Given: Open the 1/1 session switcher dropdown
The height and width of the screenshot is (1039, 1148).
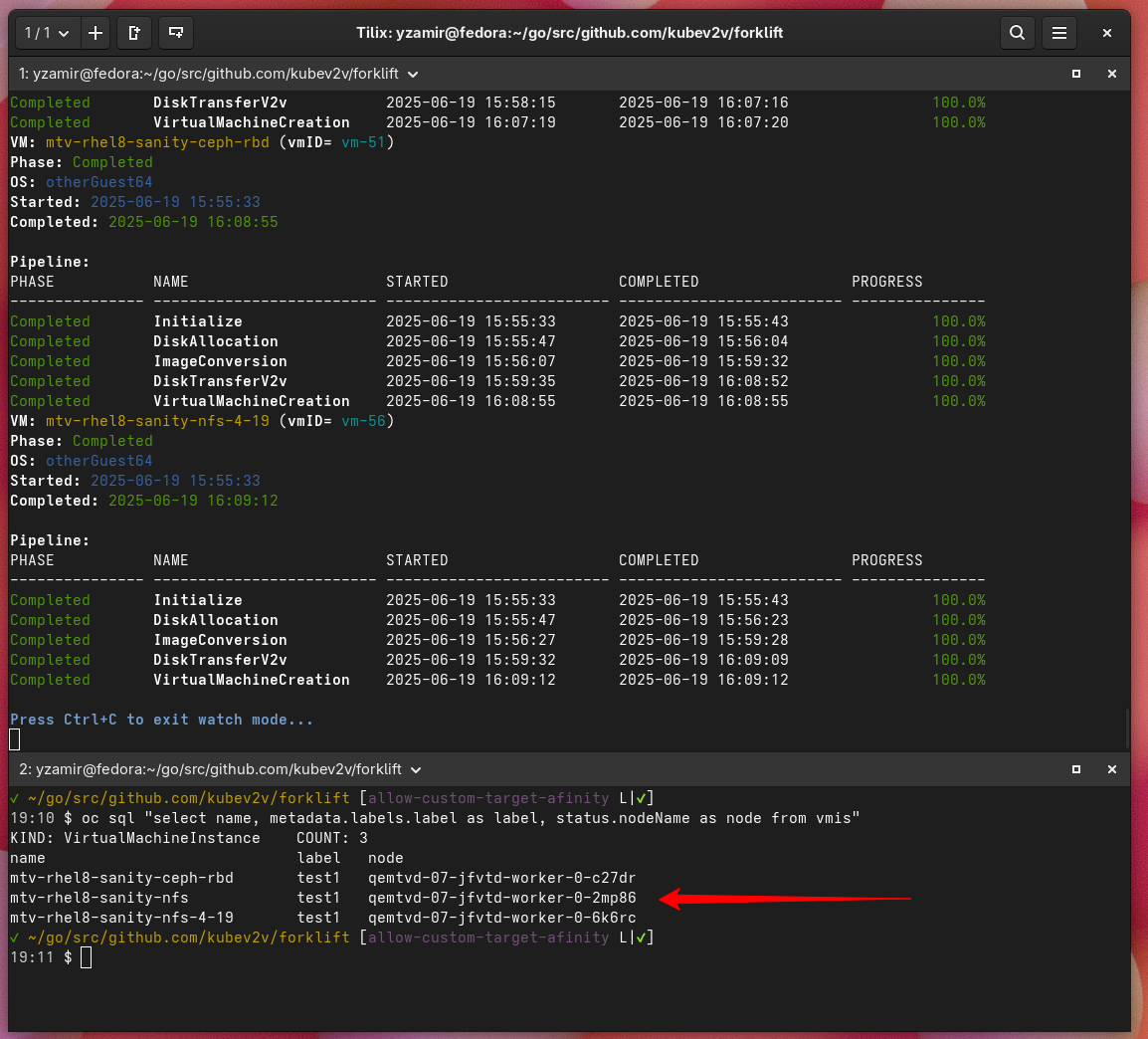Looking at the screenshot, I should click(47, 33).
